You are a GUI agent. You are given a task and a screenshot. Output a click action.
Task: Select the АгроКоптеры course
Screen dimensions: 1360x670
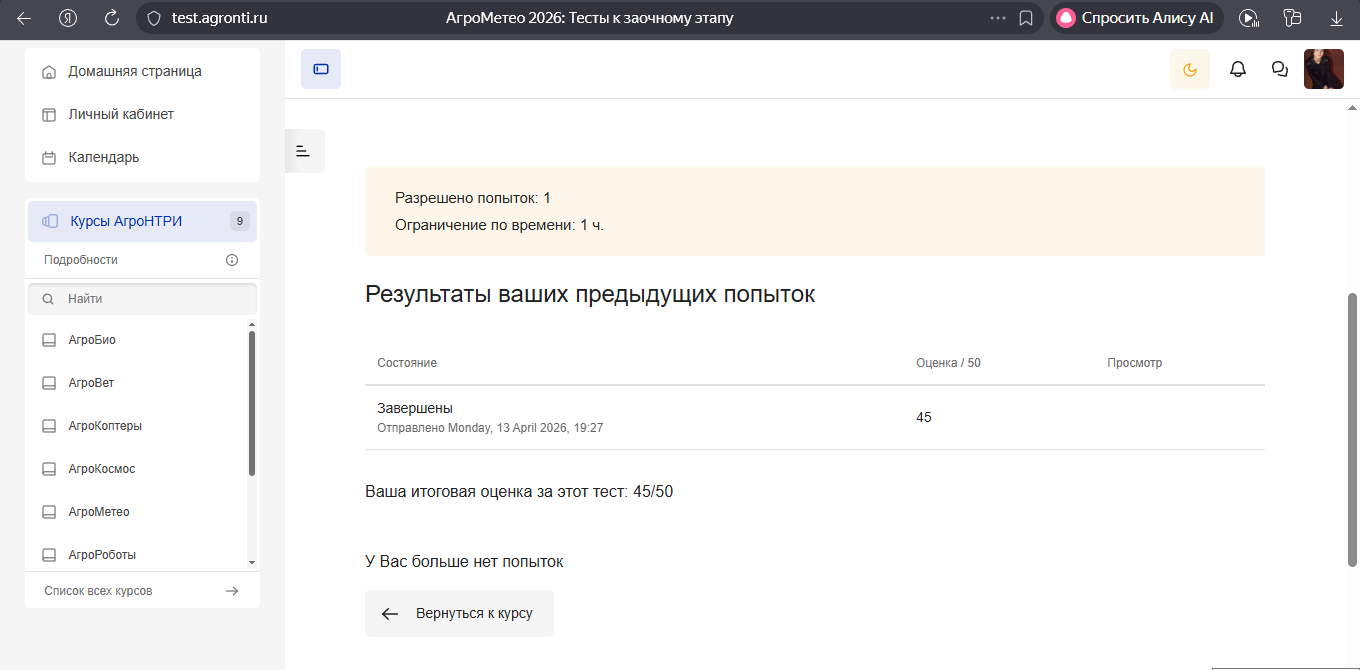[105, 426]
